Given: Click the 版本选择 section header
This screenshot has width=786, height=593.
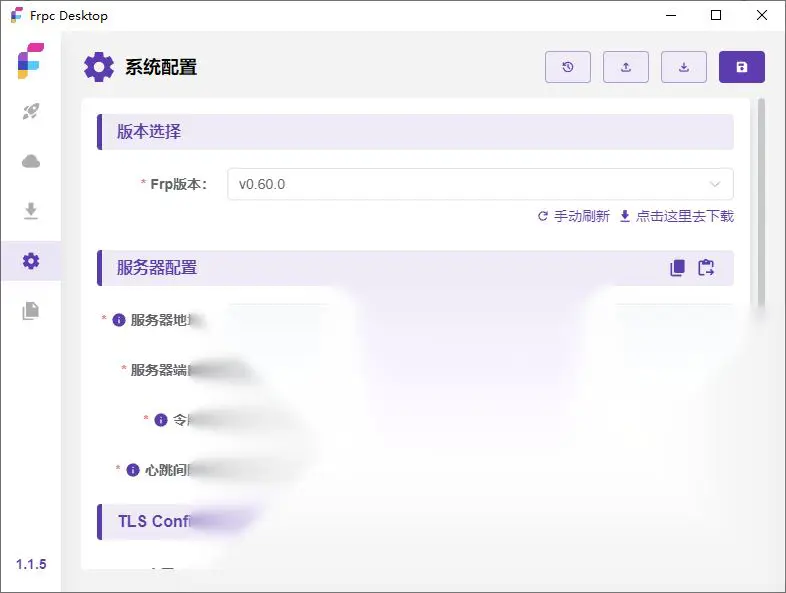Looking at the screenshot, I should tap(415, 131).
